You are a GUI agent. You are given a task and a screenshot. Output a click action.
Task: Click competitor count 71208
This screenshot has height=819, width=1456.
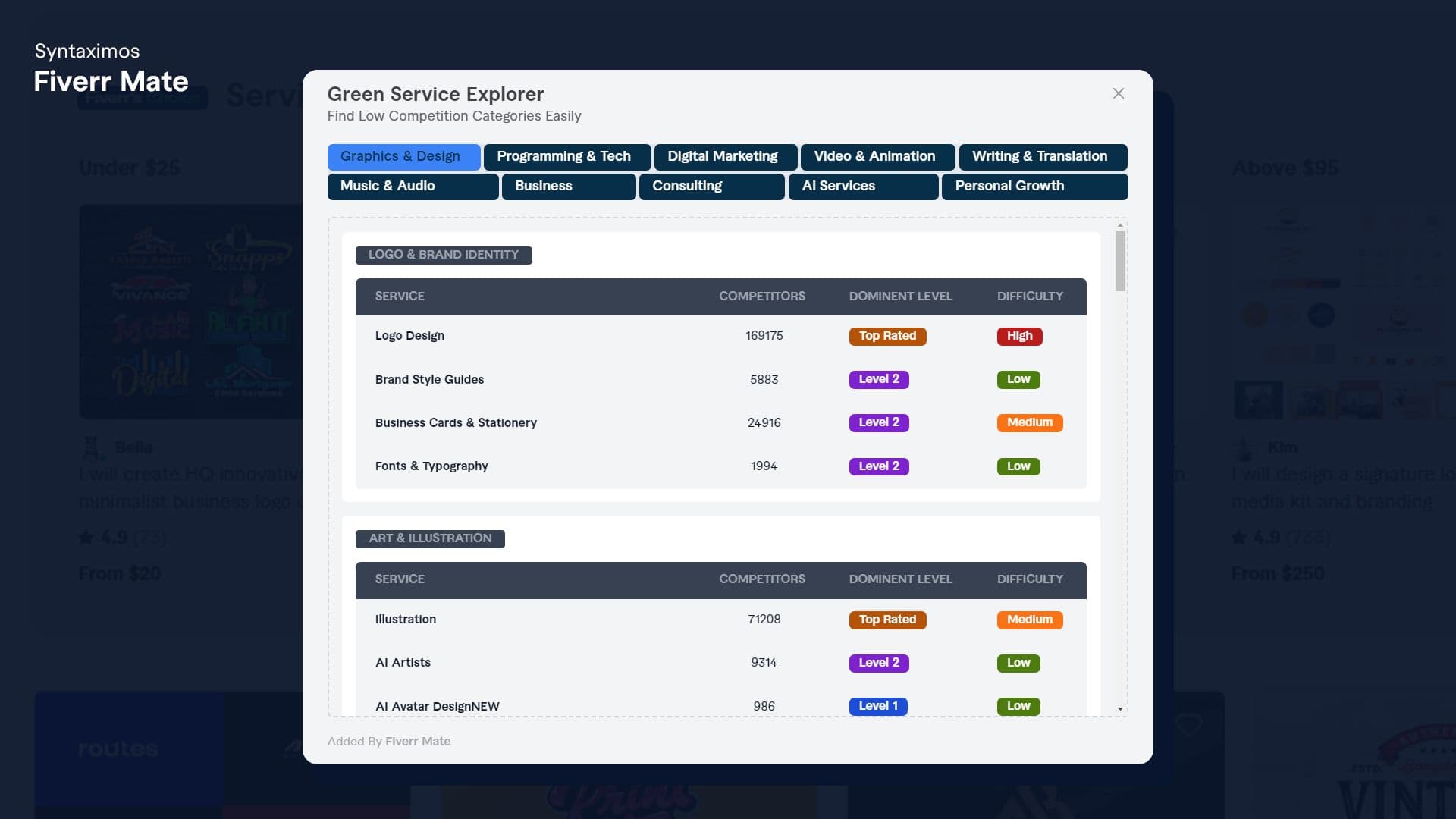point(764,620)
